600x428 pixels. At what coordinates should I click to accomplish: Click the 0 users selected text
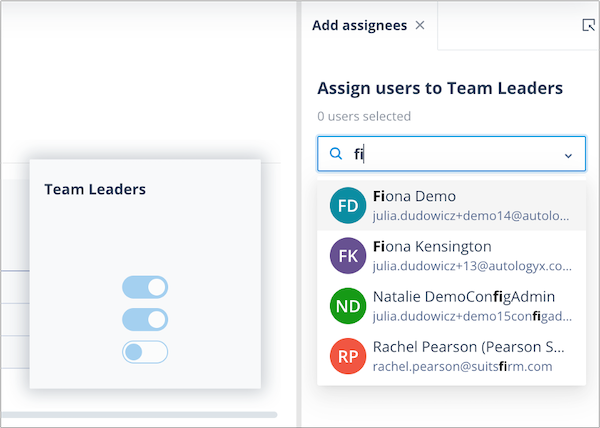tap(364, 116)
